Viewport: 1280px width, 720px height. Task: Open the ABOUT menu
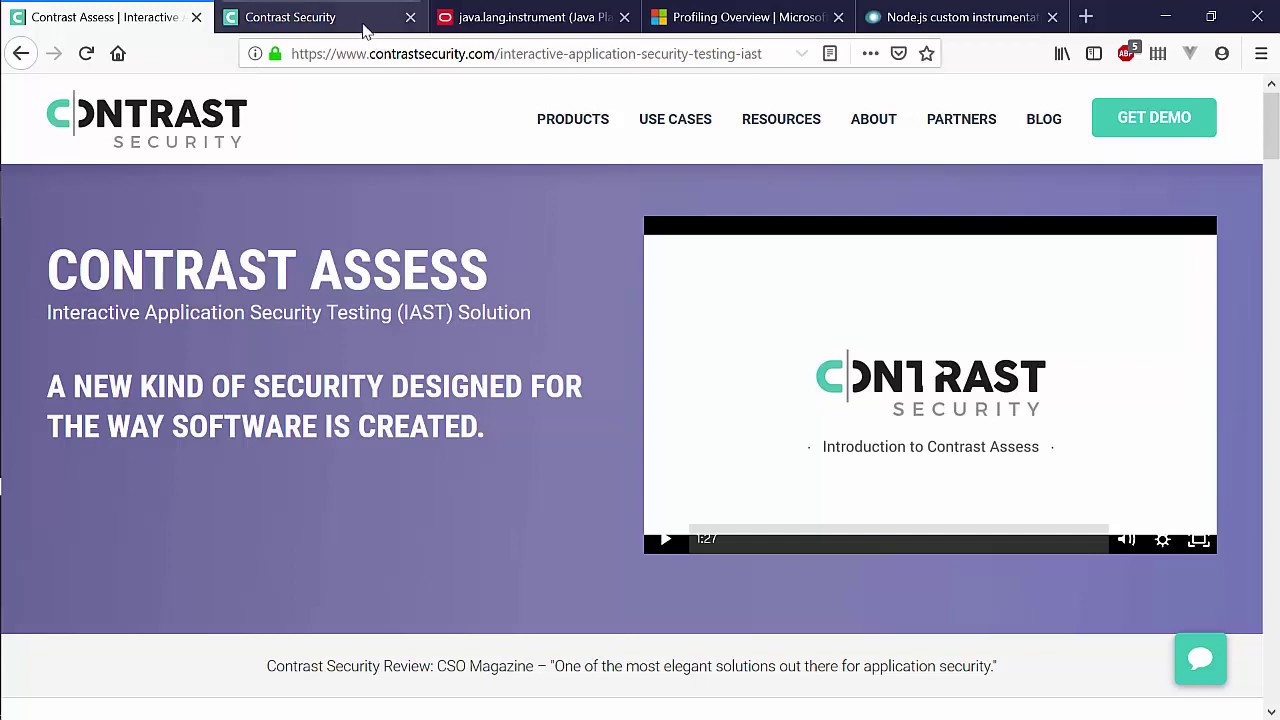pos(873,119)
